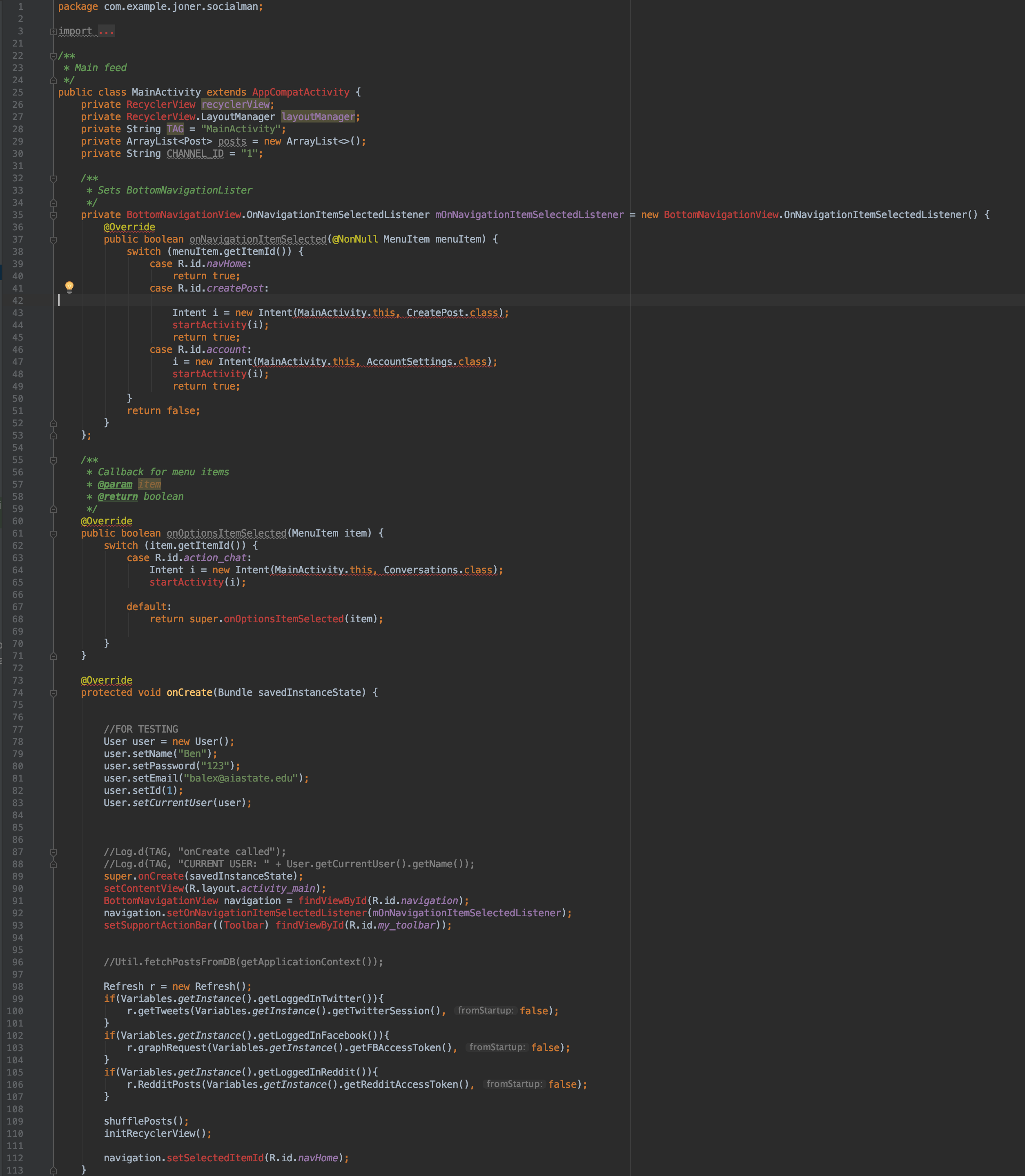The height and width of the screenshot is (1176, 1025).
Task: Click the folded import ellipsis placeholder
Action: (x=107, y=31)
